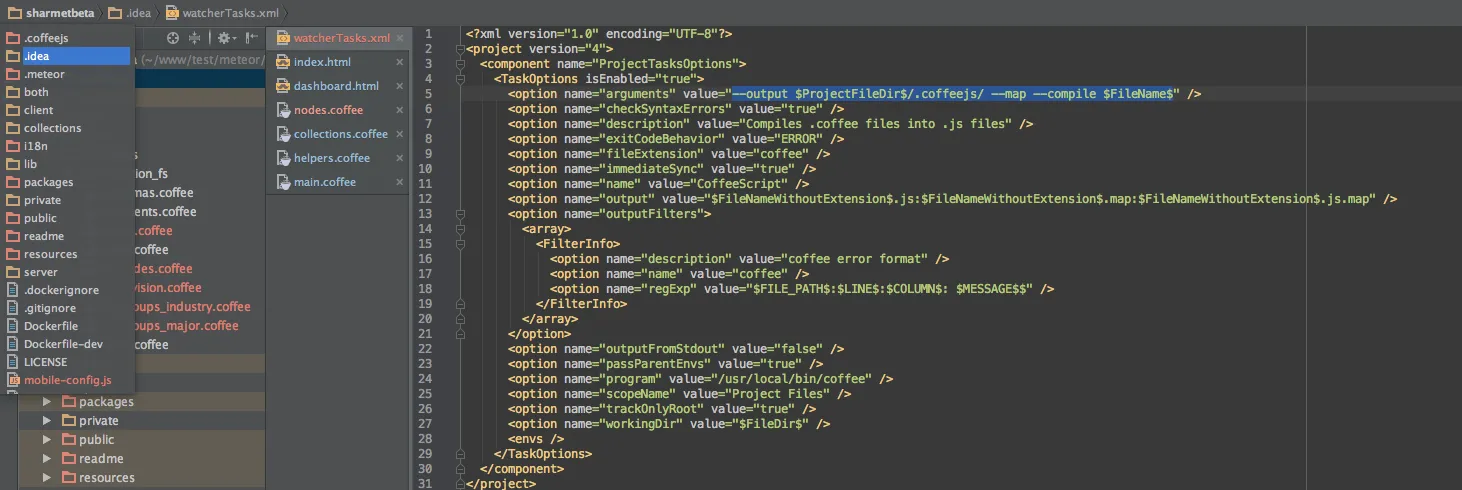Select private folder row in project tree
1462x490 pixels.
(x=142, y=421)
